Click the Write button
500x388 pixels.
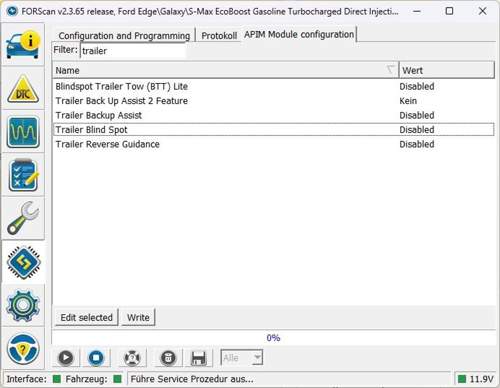point(138,318)
